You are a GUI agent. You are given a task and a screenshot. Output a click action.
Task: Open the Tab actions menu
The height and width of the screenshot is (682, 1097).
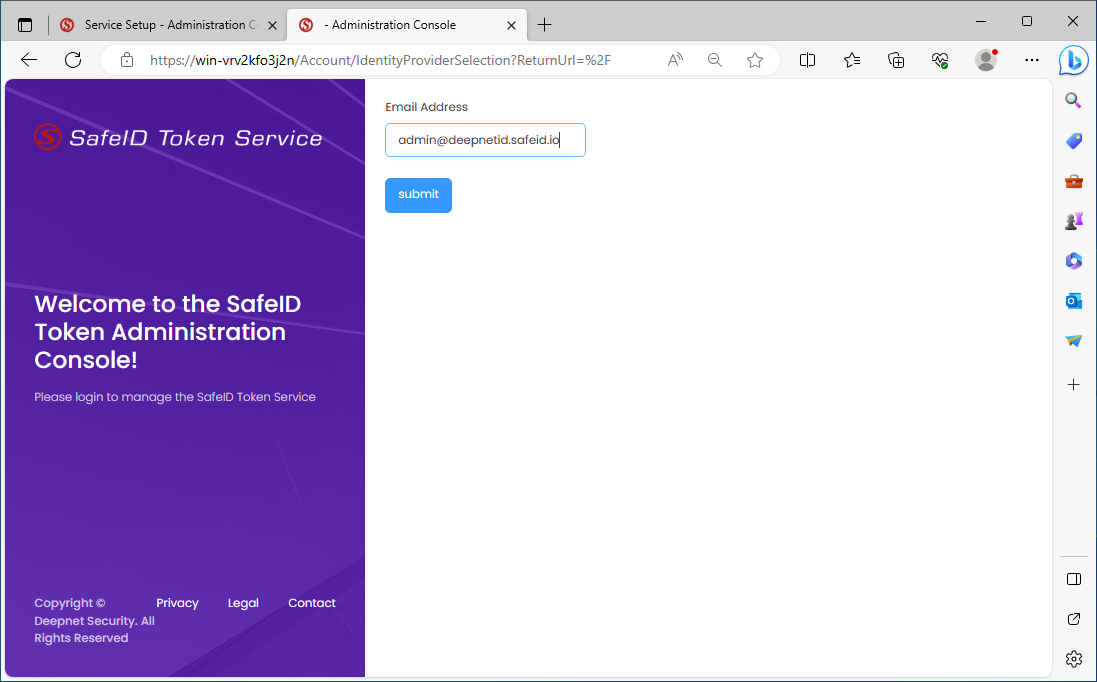coord(25,25)
